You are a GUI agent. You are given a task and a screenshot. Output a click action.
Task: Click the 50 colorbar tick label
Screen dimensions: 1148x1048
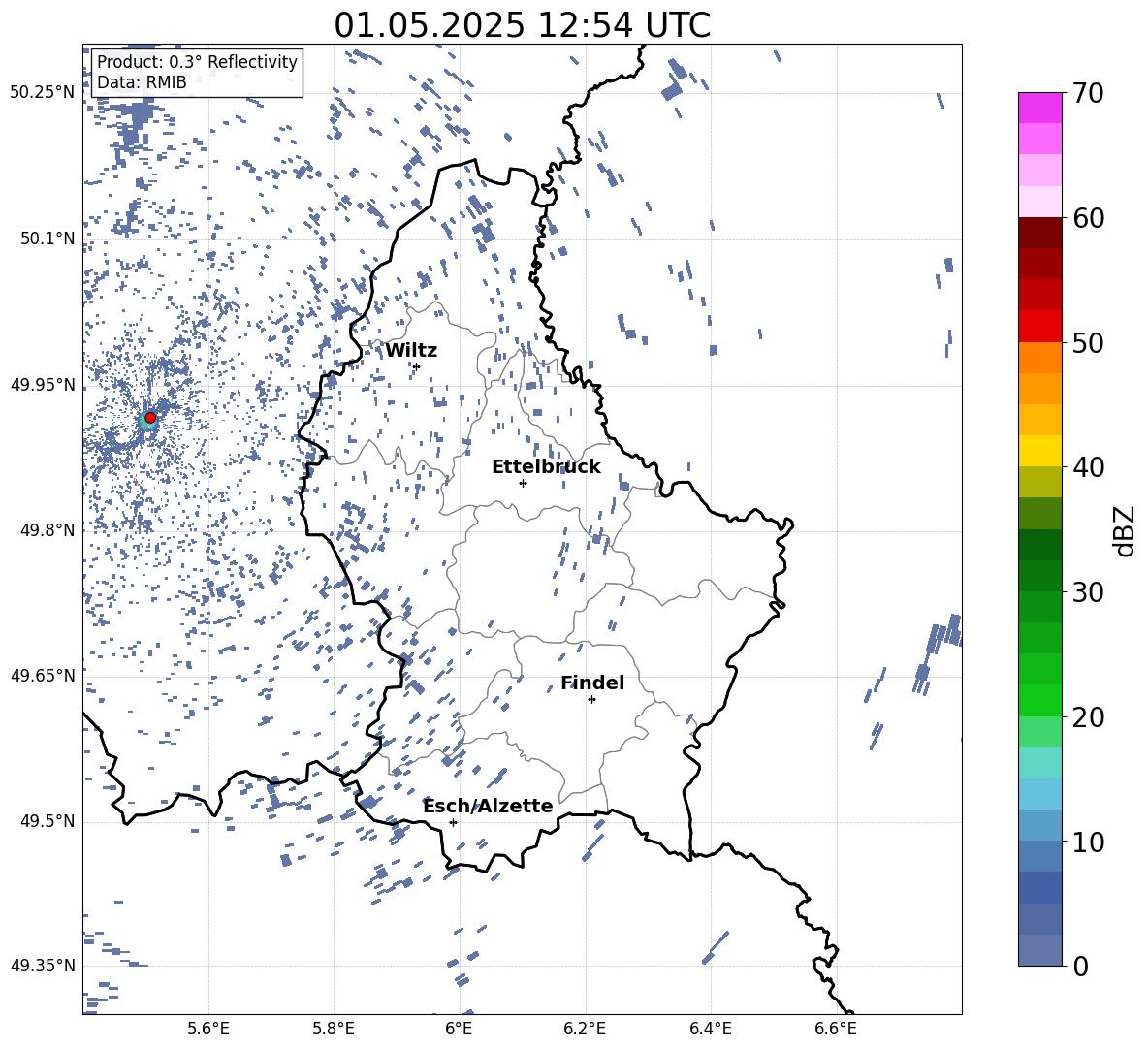[x=1088, y=343]
